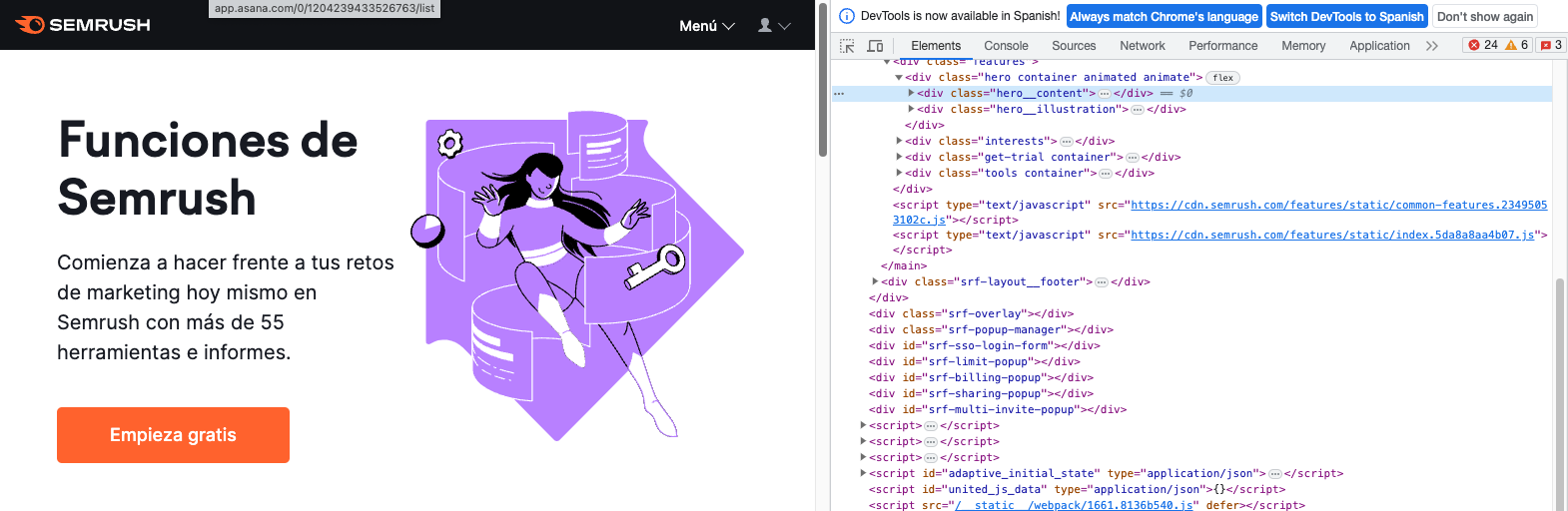Viewport: 1568px width, 511px height.
Task: Collapse the hero container animated animate div
Action: point(898,77)
